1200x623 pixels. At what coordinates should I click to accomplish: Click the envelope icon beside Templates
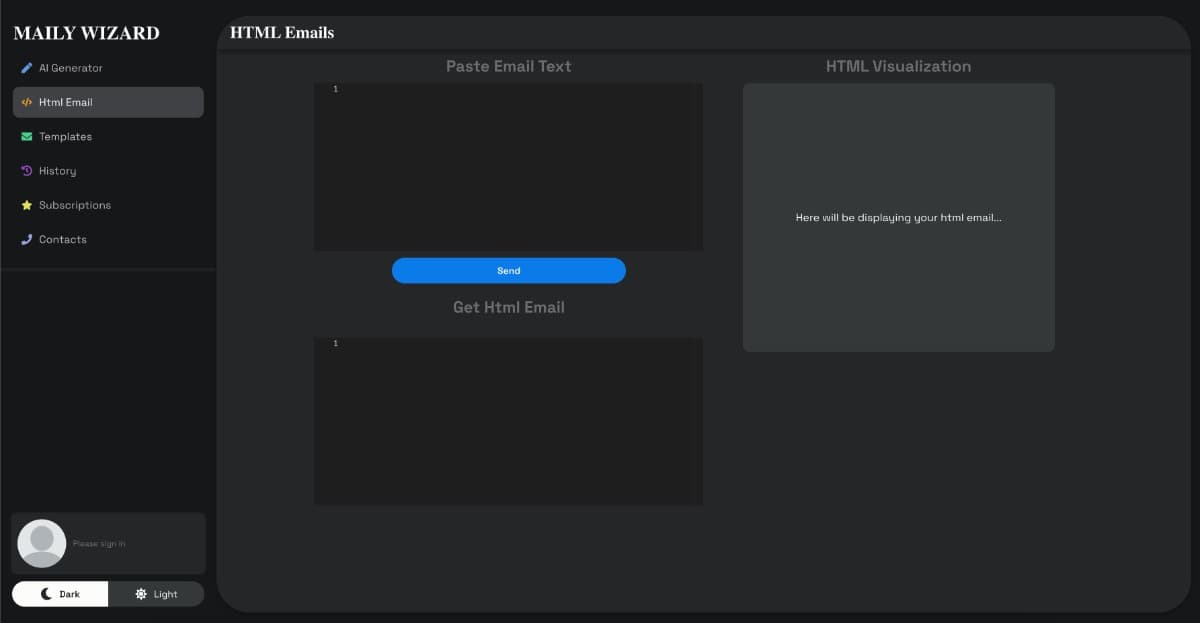27,137
